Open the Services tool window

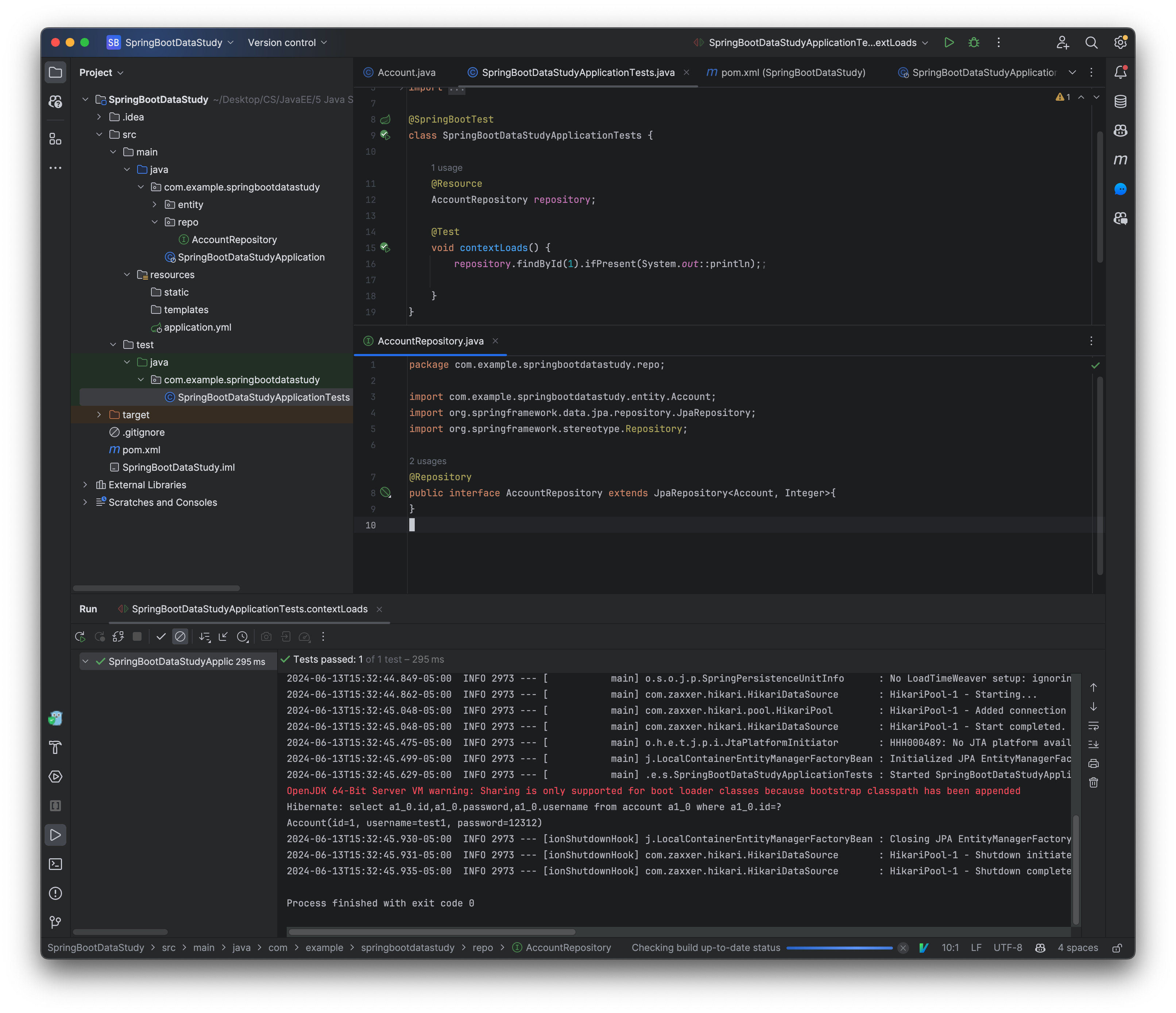pos(55,777)
